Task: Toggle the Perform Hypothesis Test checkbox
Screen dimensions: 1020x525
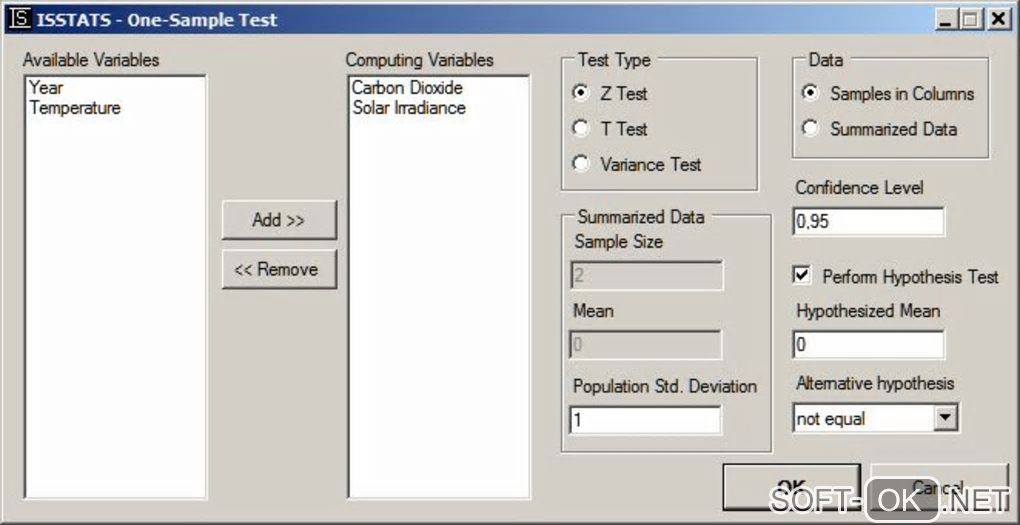Action: (802, 275)
